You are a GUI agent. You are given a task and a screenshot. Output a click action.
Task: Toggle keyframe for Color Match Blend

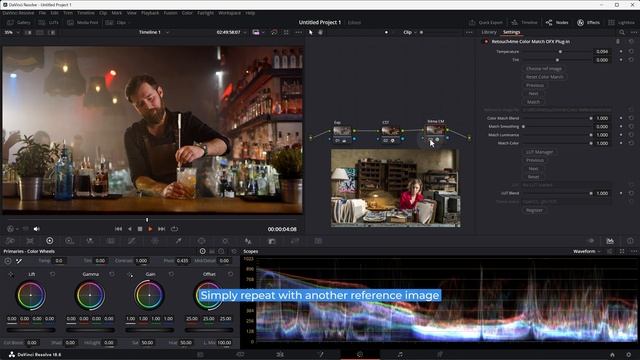coord(621,118)
